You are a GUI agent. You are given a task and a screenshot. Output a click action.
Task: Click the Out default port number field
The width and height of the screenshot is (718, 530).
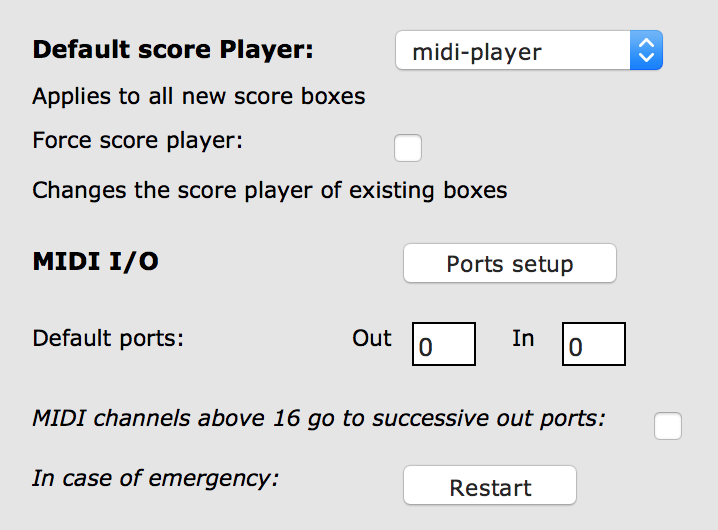click(x=444, y=344)
